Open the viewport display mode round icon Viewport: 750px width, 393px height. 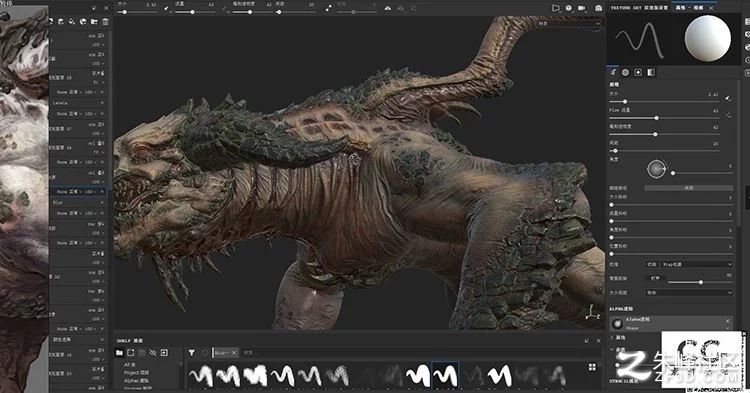(569, 8)
